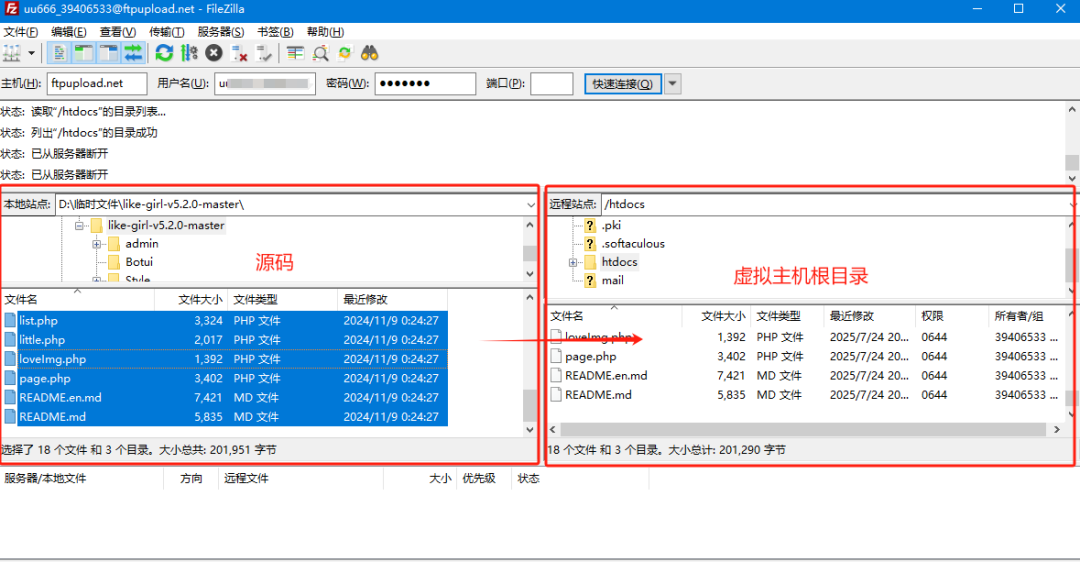Toggle local directory tree view
The height and width of the screenshot is (562, 1080).
[x=84, y=53]
